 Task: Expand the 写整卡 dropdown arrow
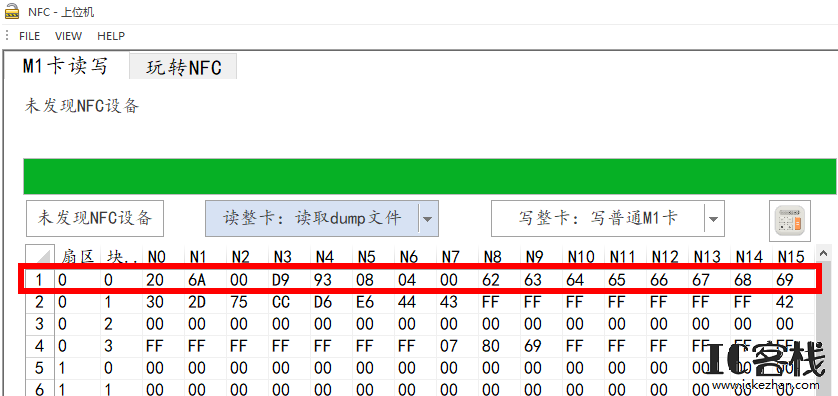click(714, 219)
